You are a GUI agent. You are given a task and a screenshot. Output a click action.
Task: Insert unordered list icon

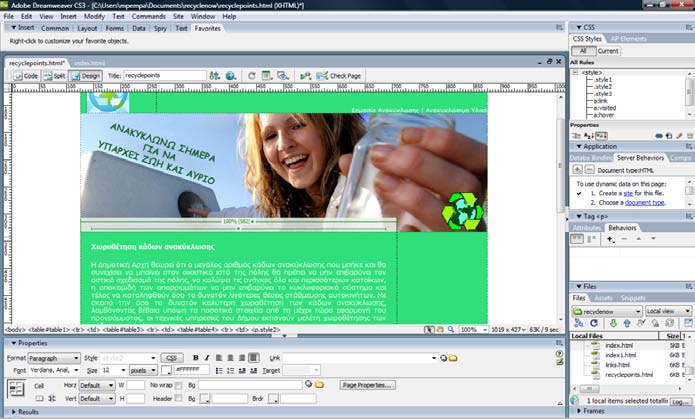(x=219, y=370)
